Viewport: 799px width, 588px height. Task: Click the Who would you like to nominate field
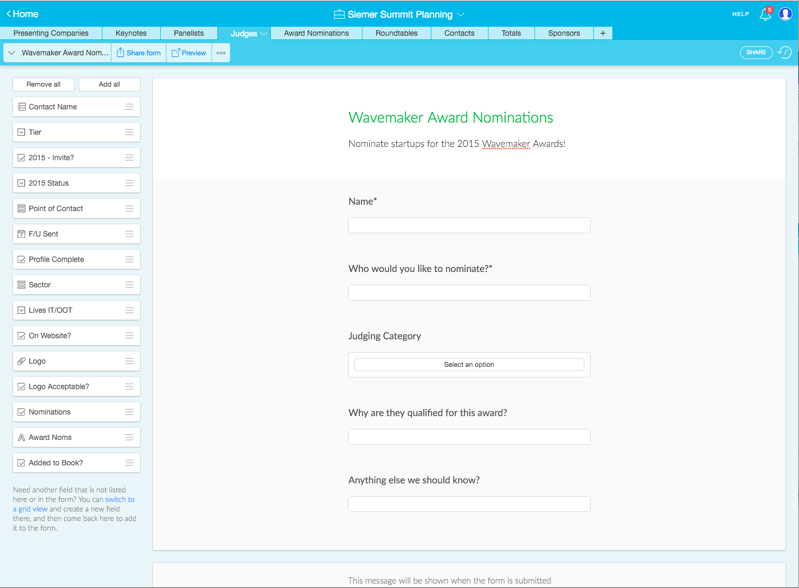tap(469, 292)
